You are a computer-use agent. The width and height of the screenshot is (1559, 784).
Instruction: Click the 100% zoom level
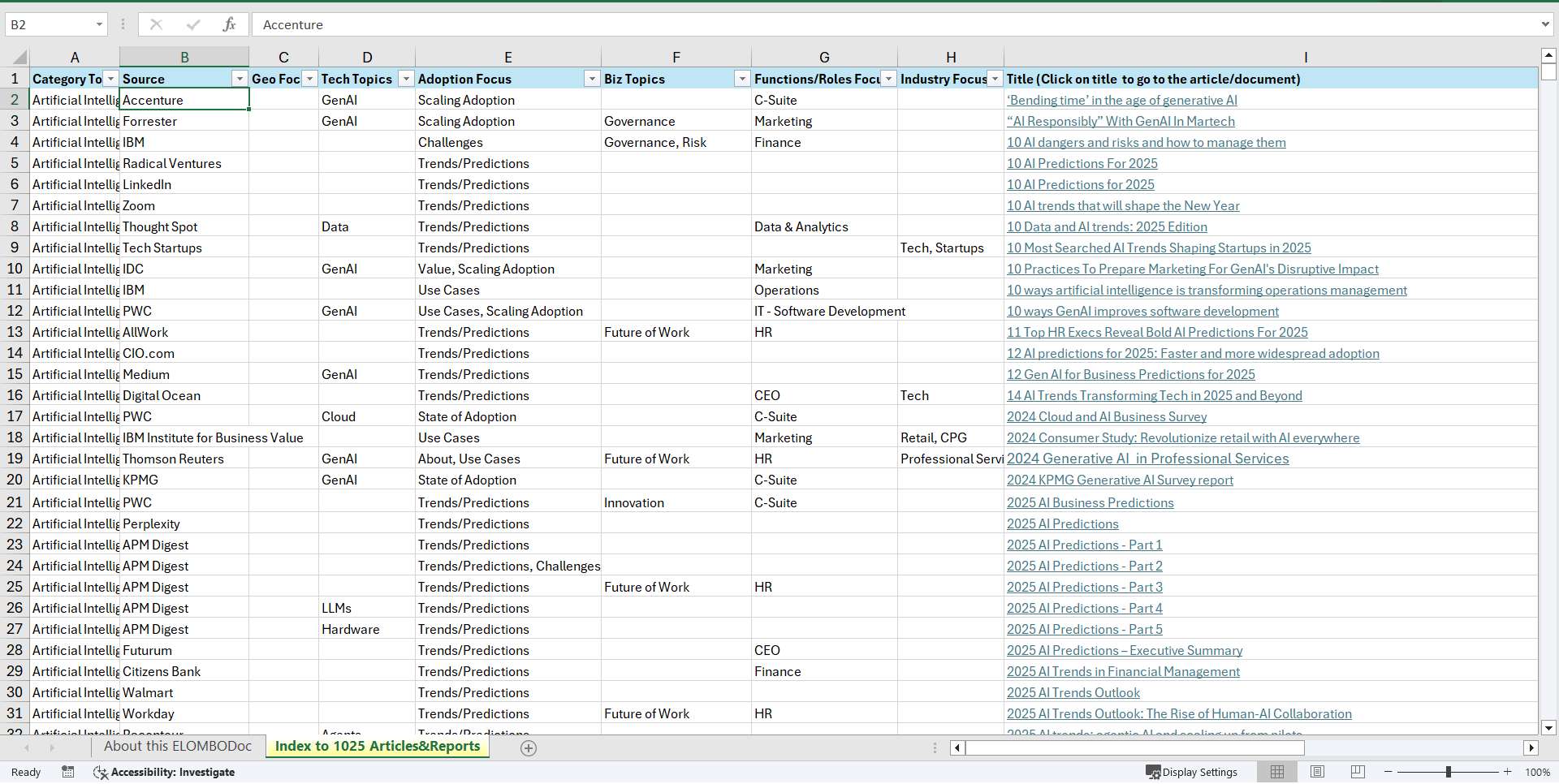point(1537,772)
